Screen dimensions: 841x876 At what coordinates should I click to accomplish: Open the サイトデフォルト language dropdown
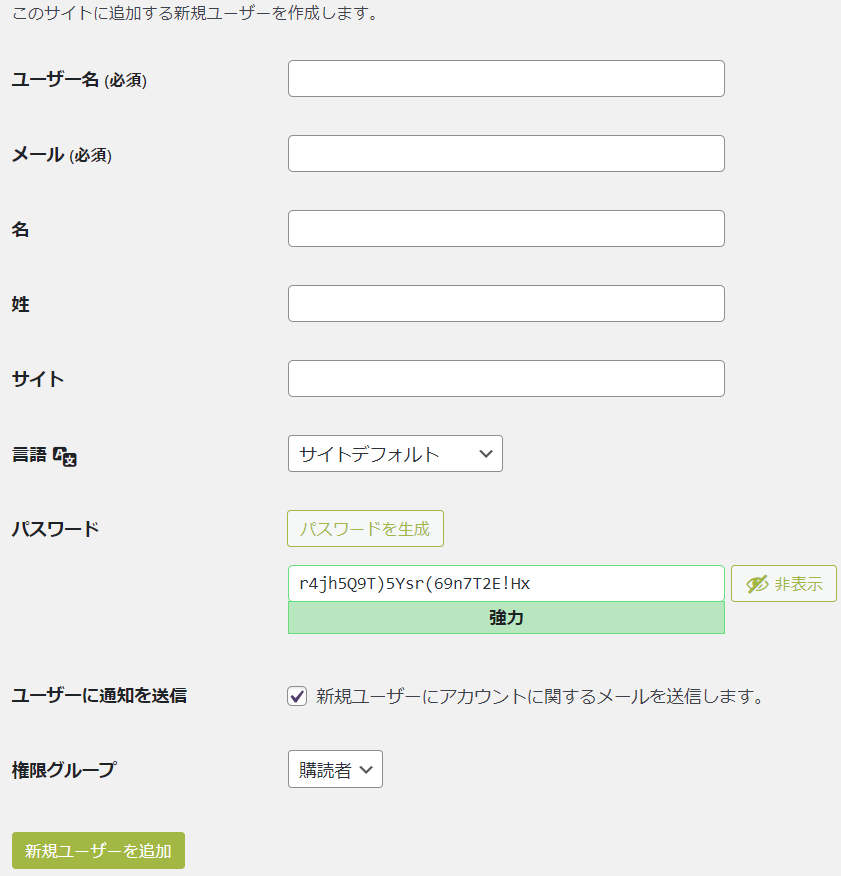coord(395,454)
